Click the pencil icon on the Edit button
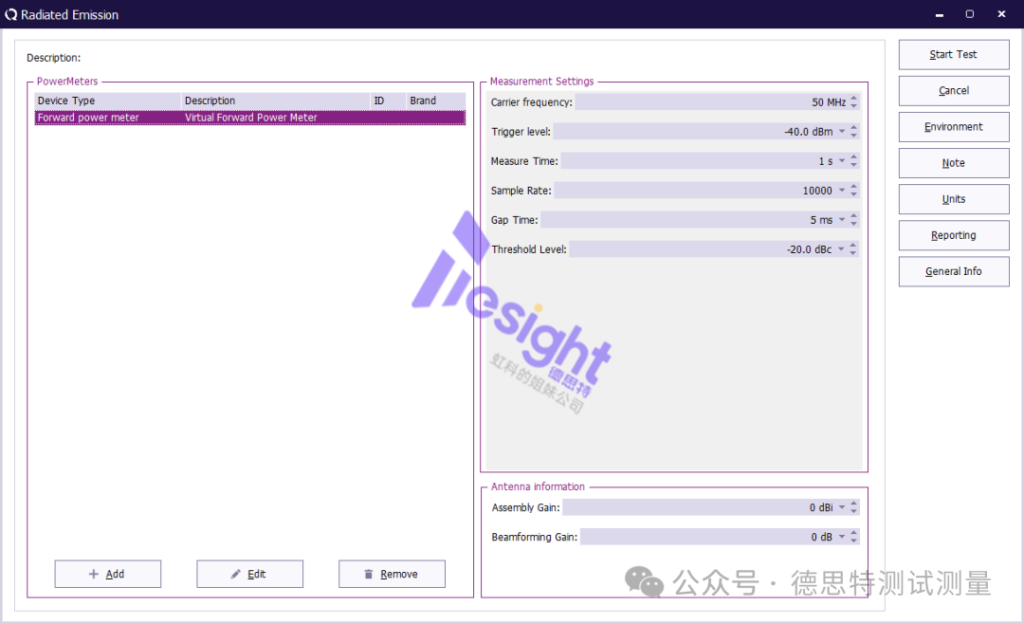Screen dimensions: 1024x624 click(236, 574)
